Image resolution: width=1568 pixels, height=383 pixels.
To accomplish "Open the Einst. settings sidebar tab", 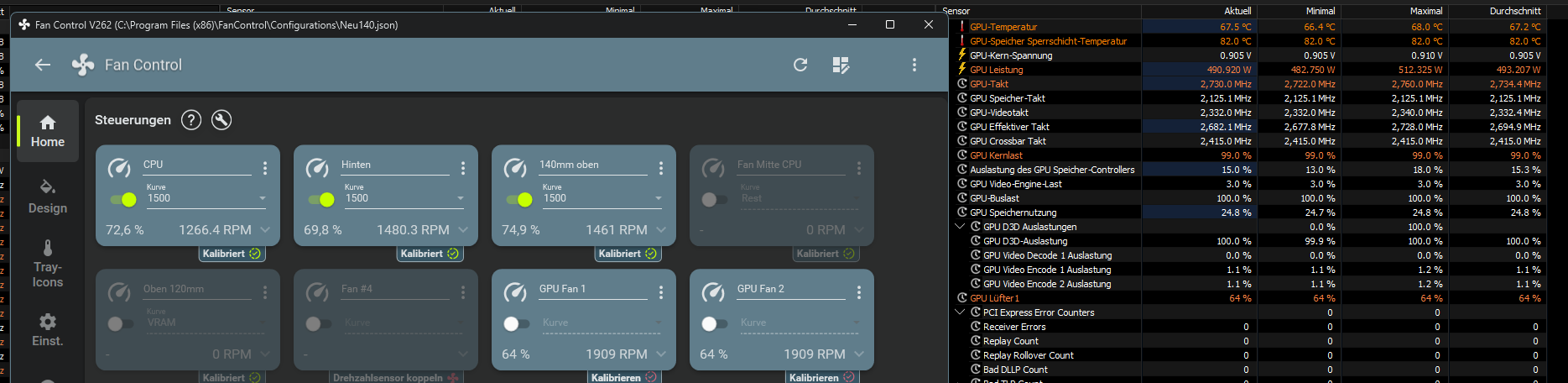I will pos(48,330).
